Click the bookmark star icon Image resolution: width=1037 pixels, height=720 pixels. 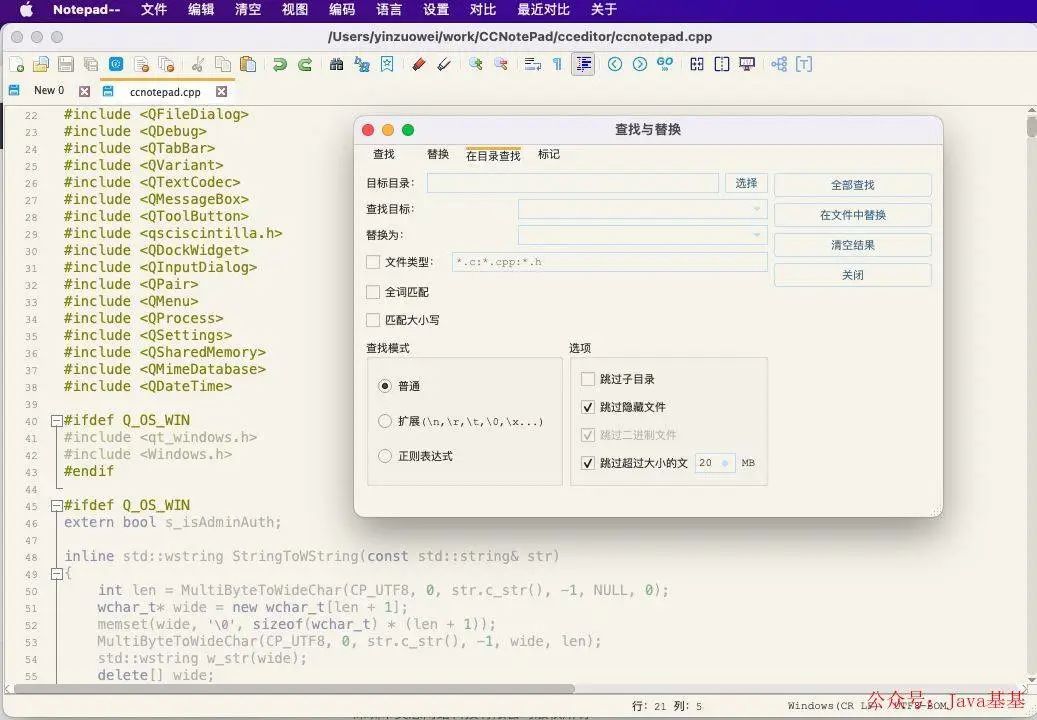pos(387,64)
